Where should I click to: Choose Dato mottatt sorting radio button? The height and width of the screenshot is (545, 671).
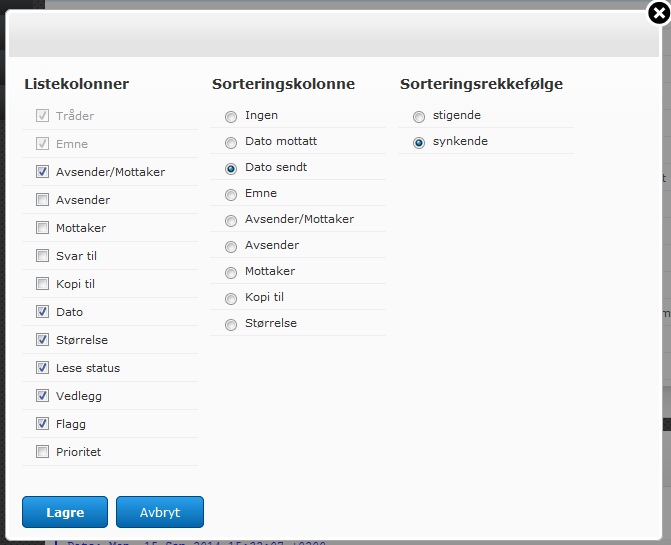(231, 142)
